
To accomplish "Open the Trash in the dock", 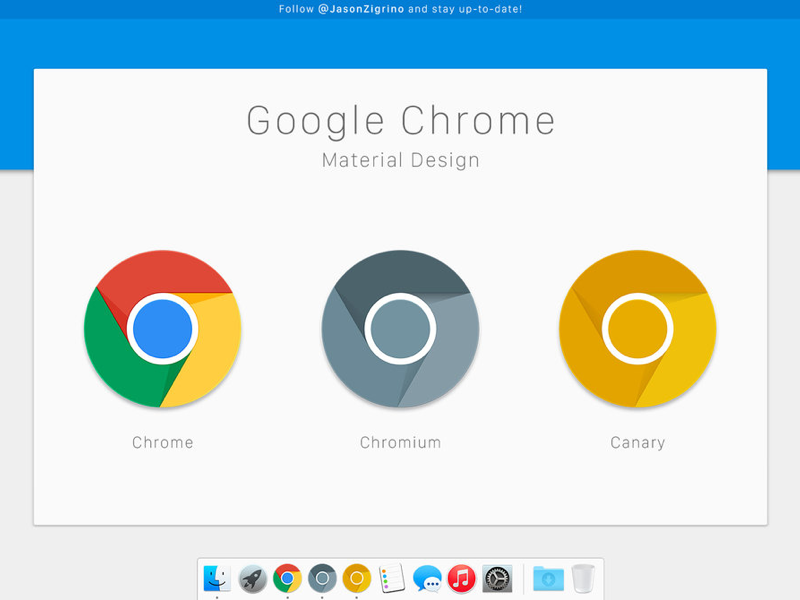I will (x=583, y=579).
